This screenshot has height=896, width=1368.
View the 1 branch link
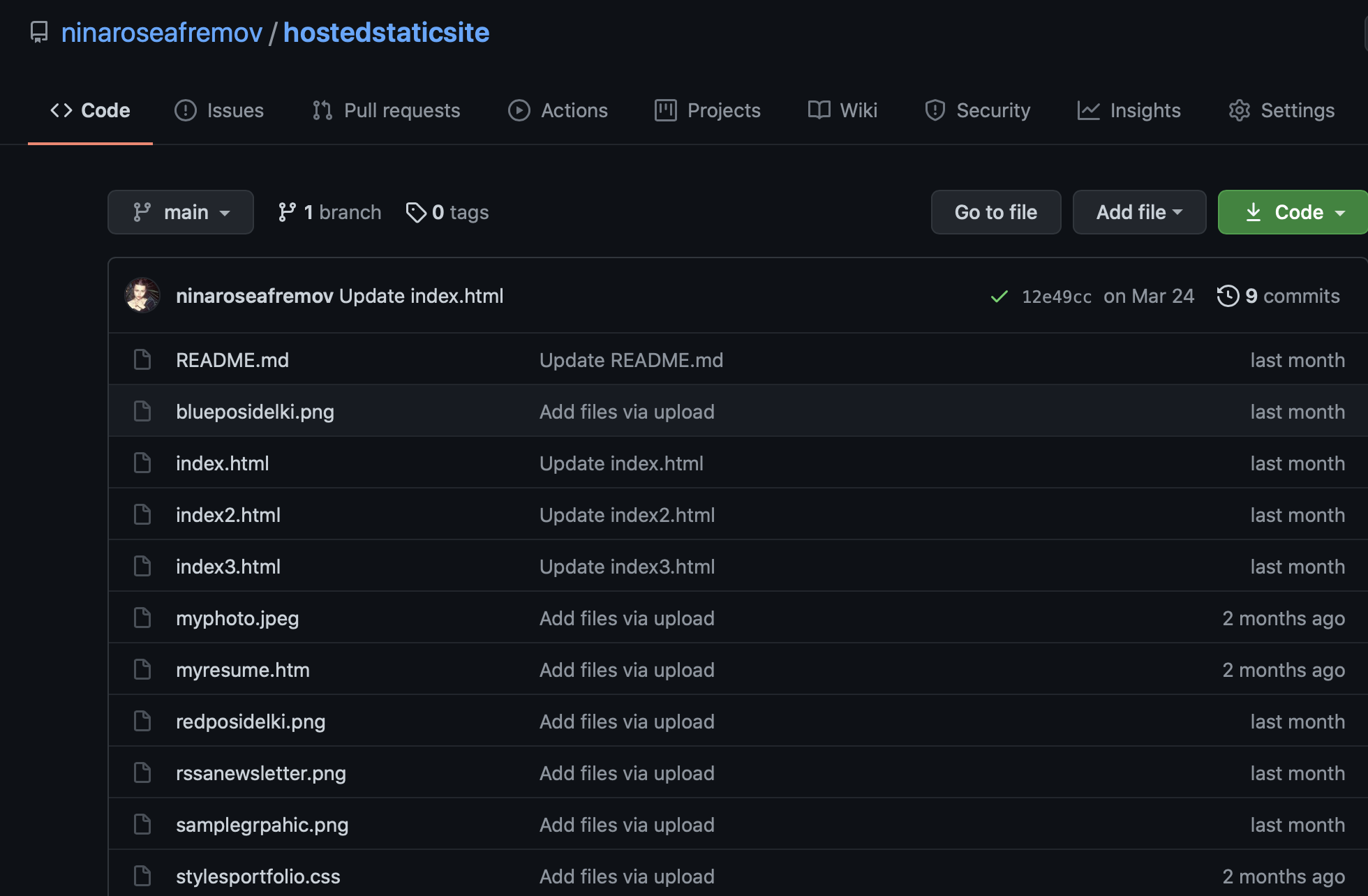329,212
